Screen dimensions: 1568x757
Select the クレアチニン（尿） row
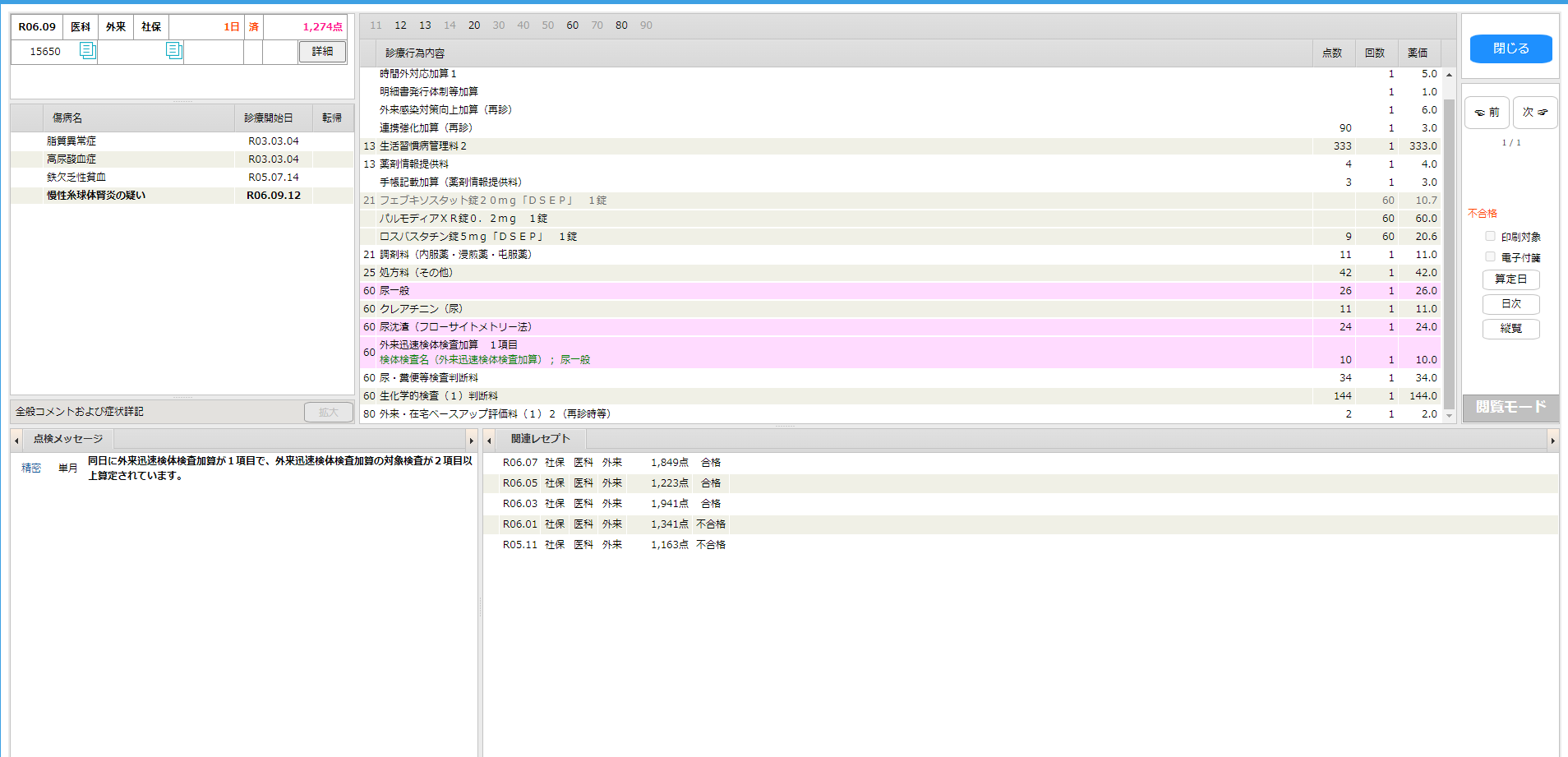pos(901,309)
